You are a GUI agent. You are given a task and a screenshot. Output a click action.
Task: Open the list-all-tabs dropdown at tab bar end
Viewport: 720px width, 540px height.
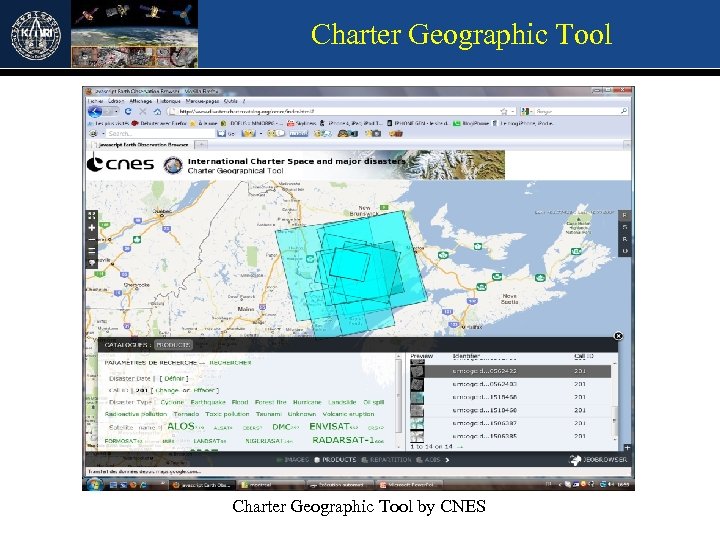tap(626, 145)
